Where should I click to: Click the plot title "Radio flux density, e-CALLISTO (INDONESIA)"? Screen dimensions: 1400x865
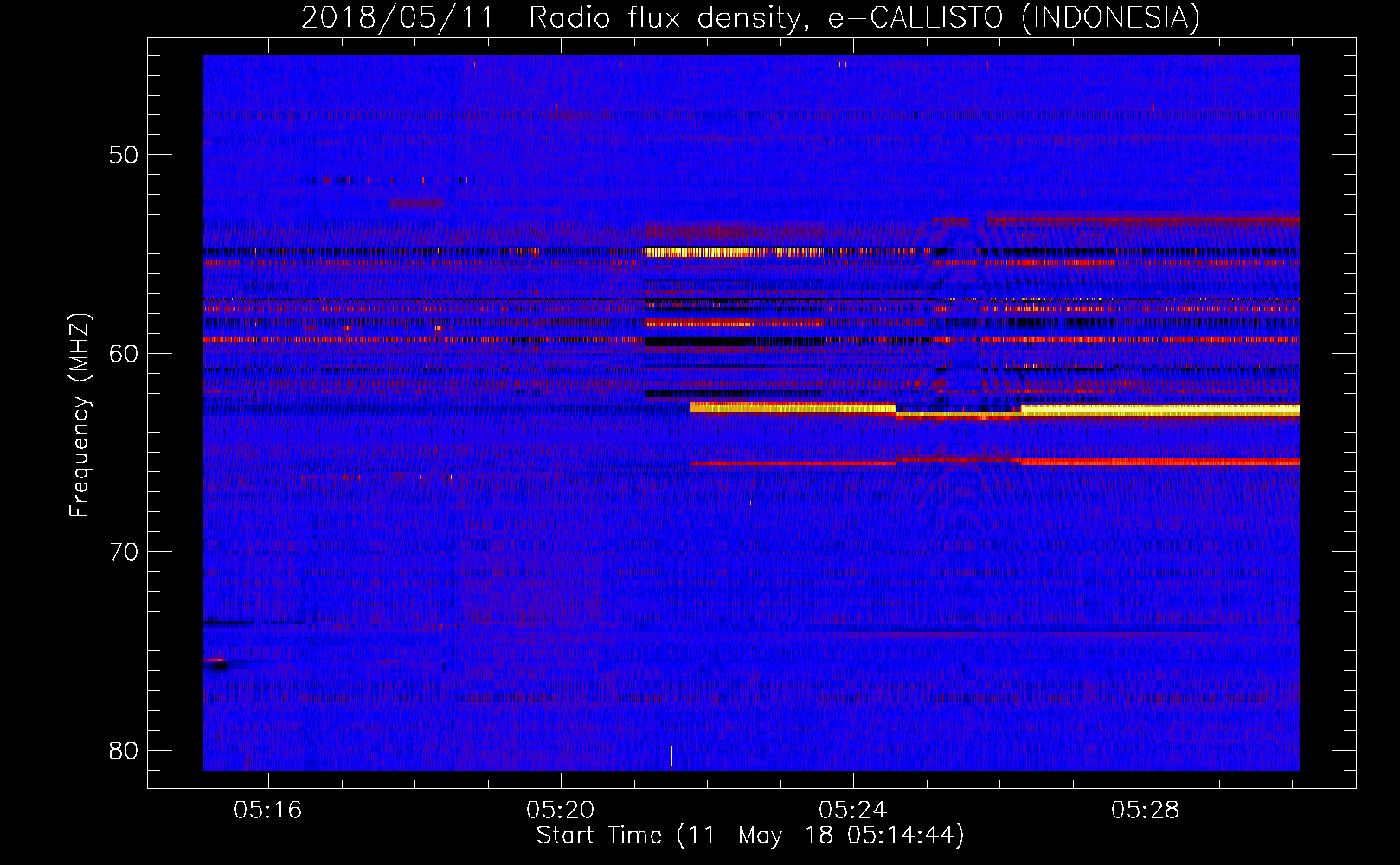click(864, 17)
